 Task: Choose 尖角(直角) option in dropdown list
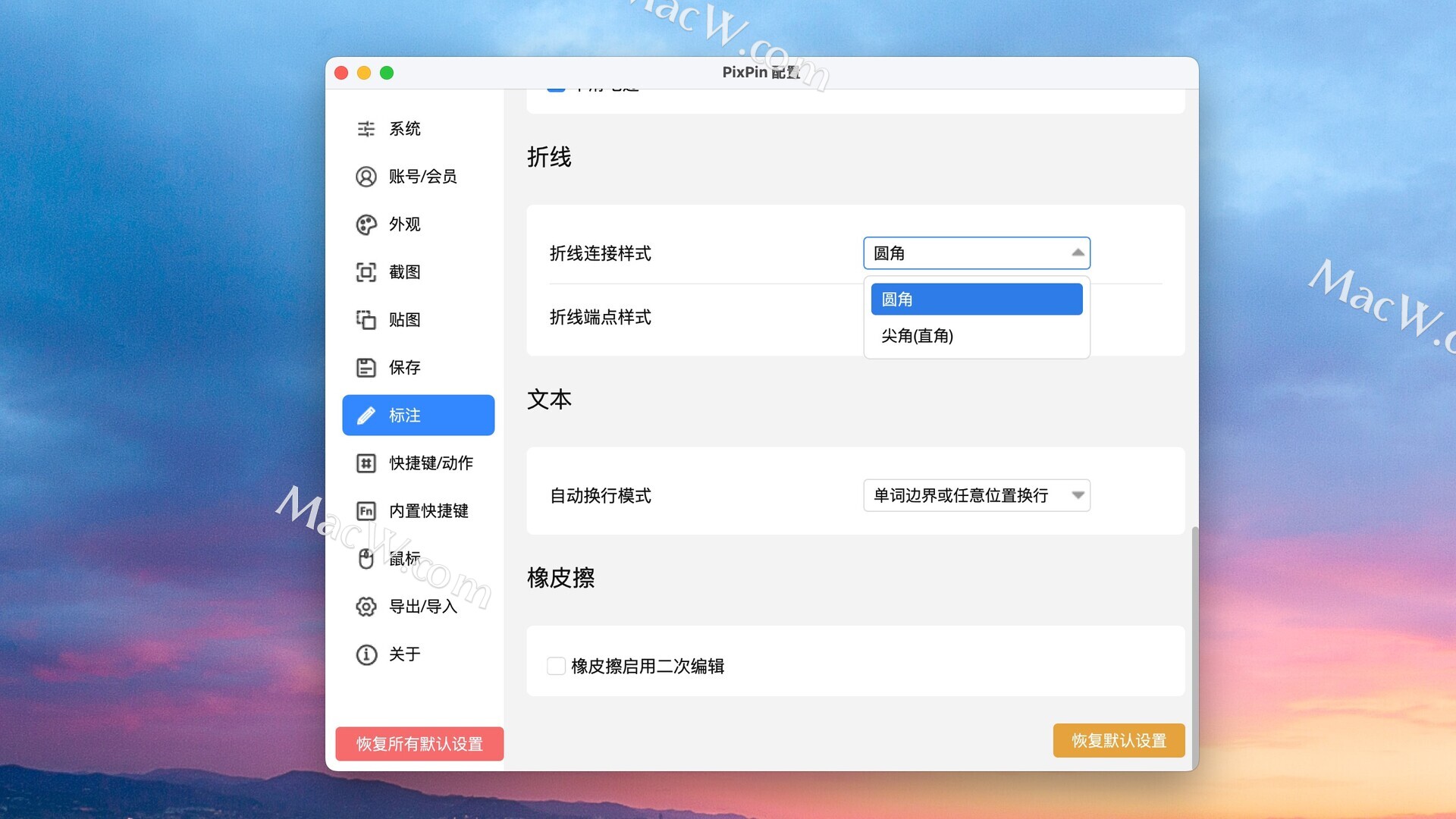(x=976, y=336)
